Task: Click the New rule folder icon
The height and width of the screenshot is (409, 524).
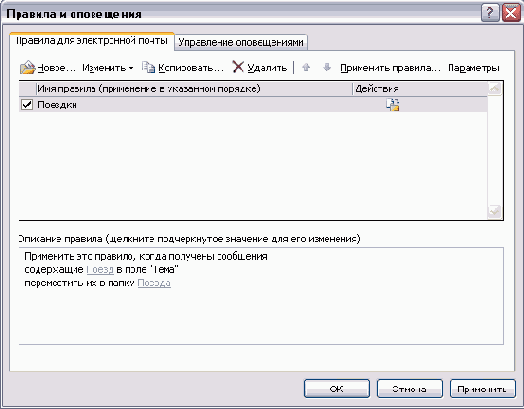Action: tap(27, 67)
